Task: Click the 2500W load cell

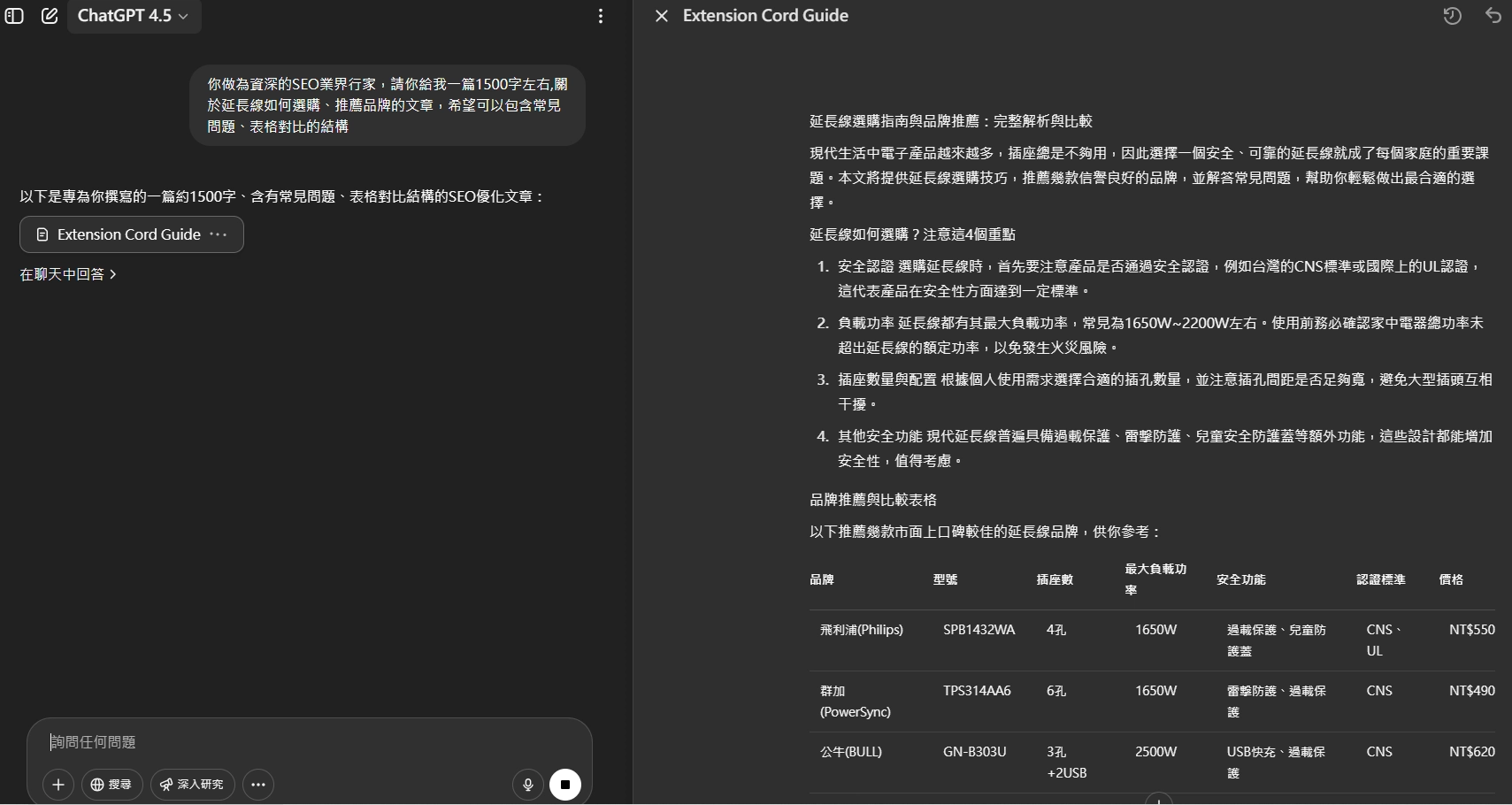Action: pos(1156,752)
